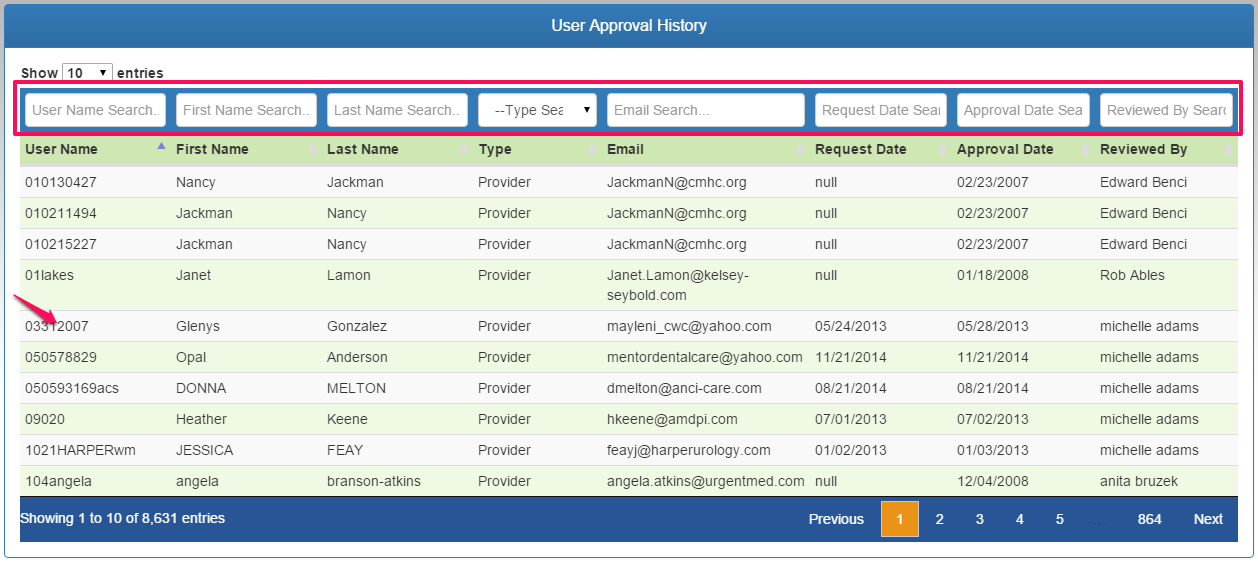This screenshot has width=1258, height=562.
Task: Click the Approval Date Search field
Action: (1023, 110)
